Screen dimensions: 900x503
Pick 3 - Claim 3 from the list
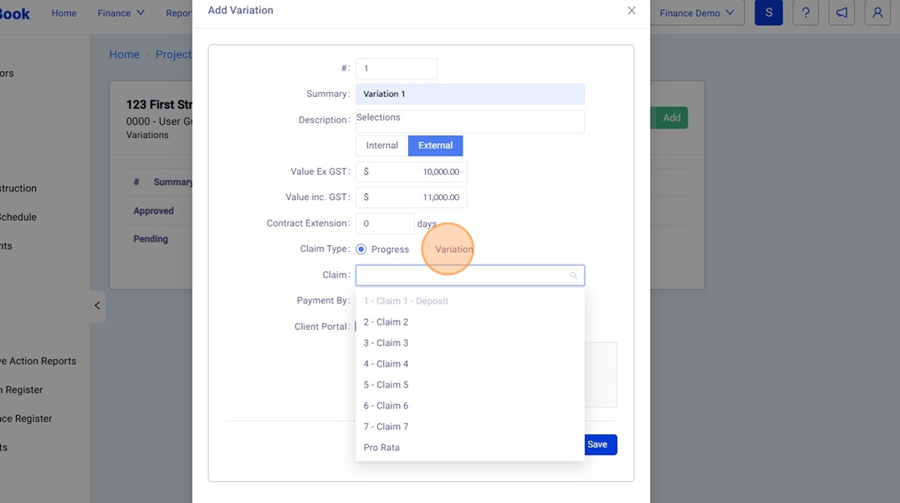[x=386, y=343]
